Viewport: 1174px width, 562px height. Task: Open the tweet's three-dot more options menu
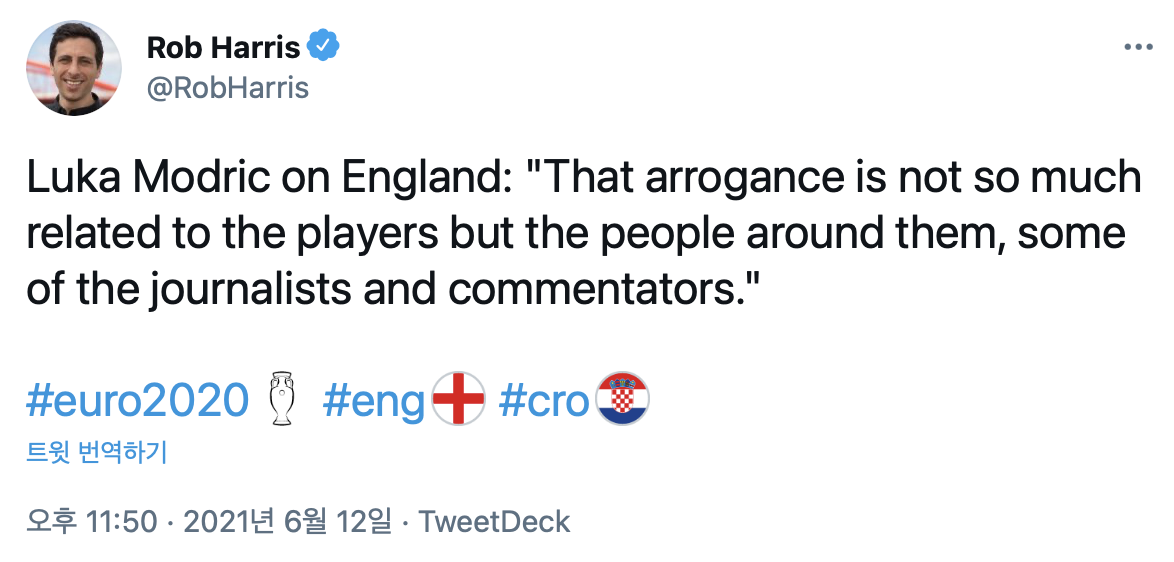click(x=1139, y=47)
